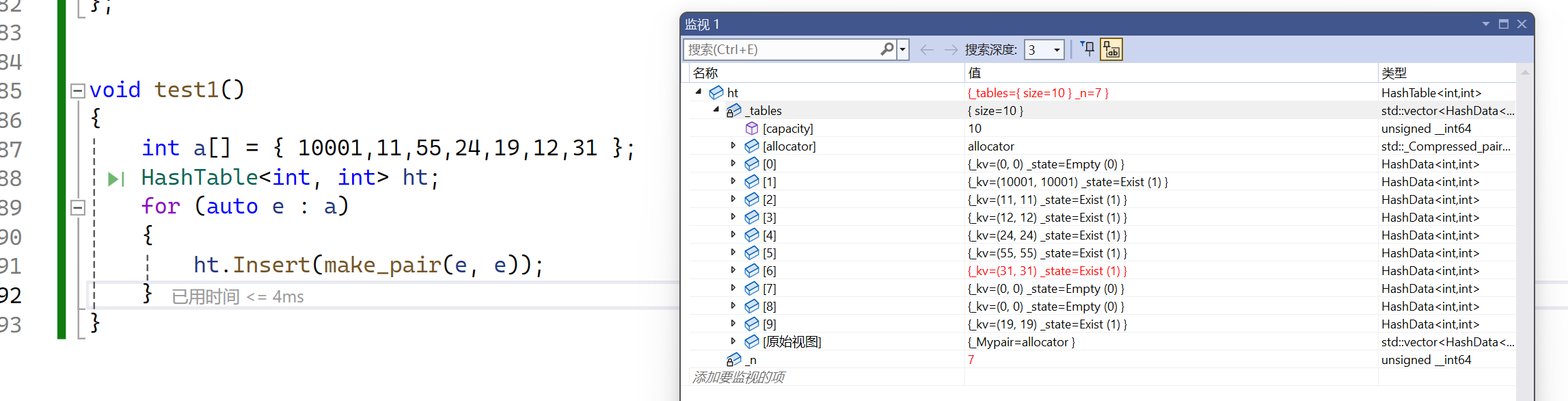This screenshot has width=1568, height=401.
Task: Click the type text unsigned __int64 of [capacity]
Action: click(x=1426, y=128)
